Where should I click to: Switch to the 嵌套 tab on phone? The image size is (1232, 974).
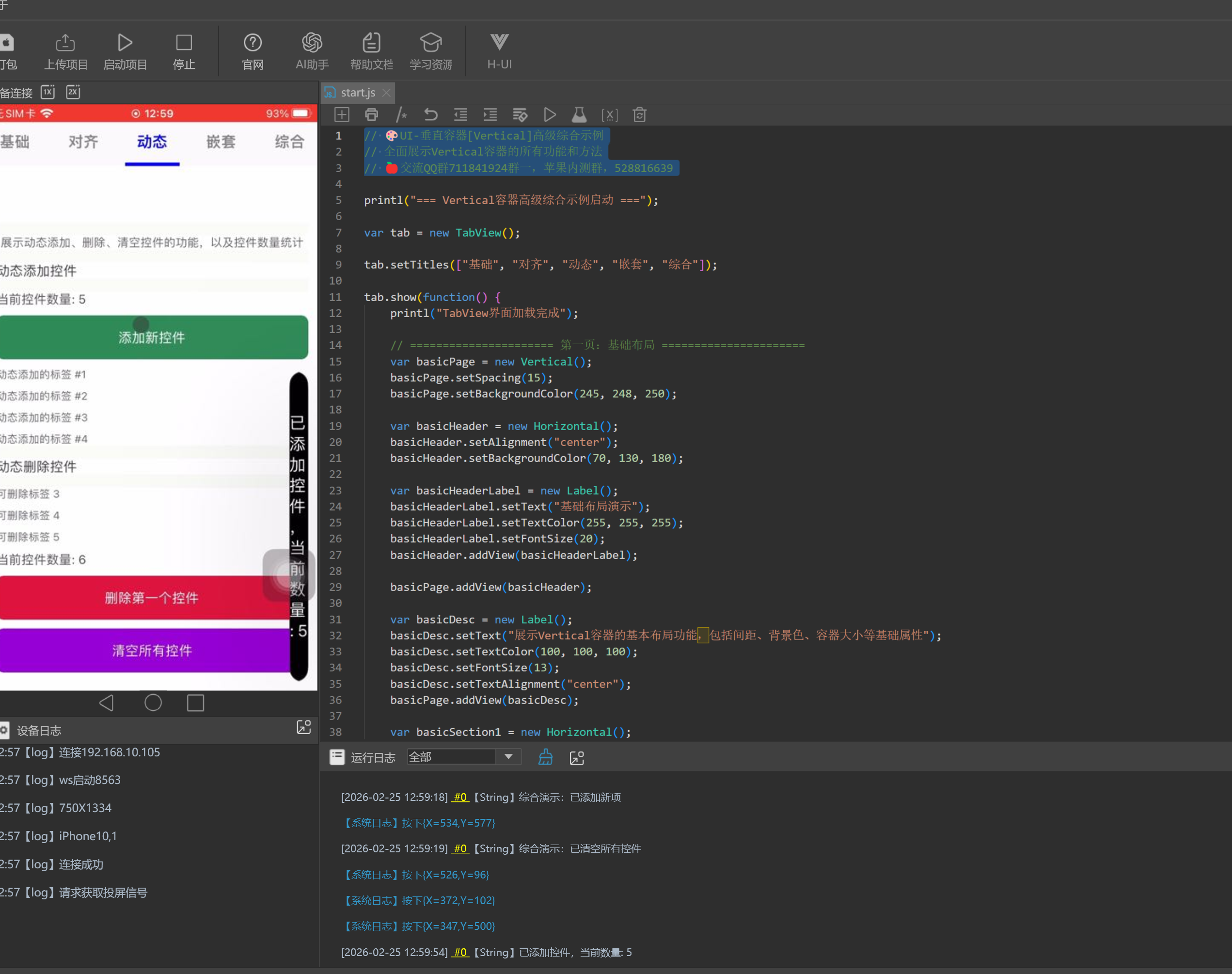221,142
